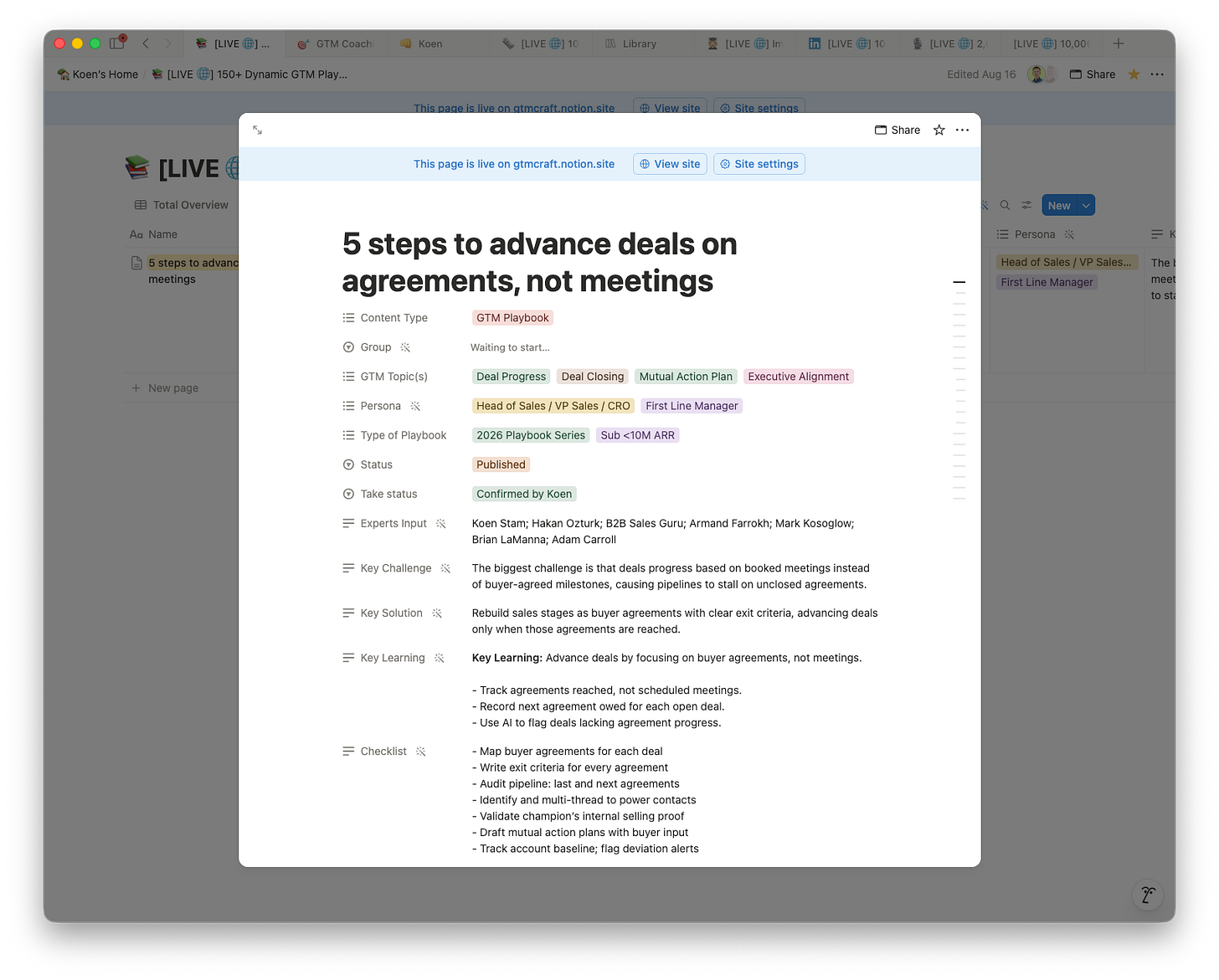
Task: Click the Share button inside the modal
Action: pyautogui.click(x=898, y=130)
